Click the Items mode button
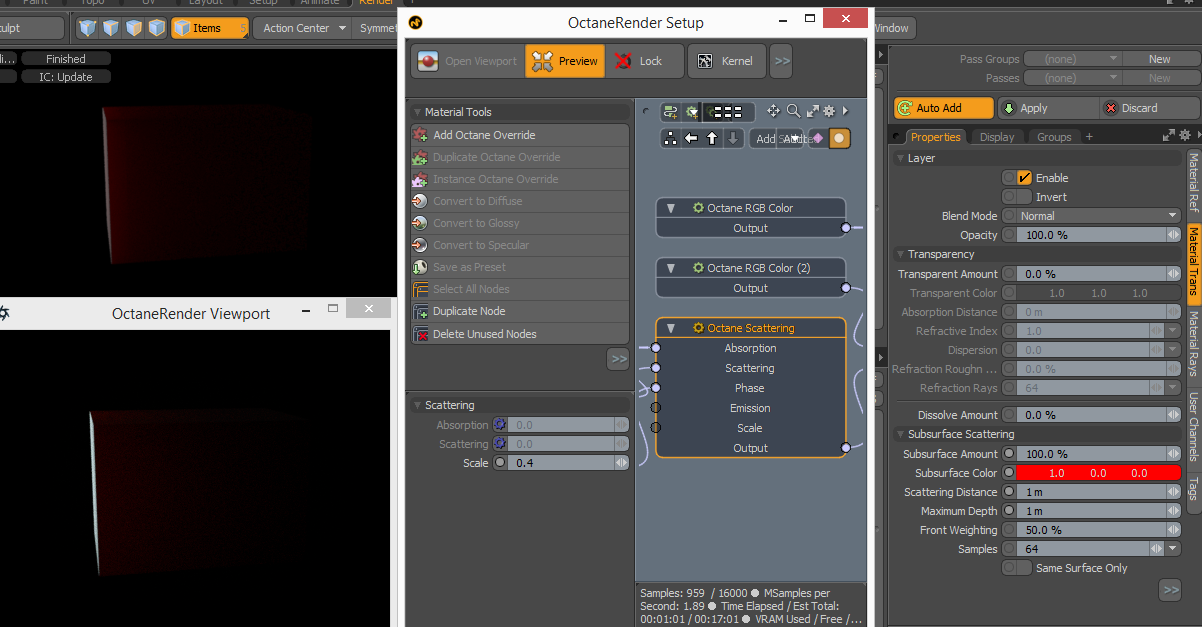 [209, 28]
